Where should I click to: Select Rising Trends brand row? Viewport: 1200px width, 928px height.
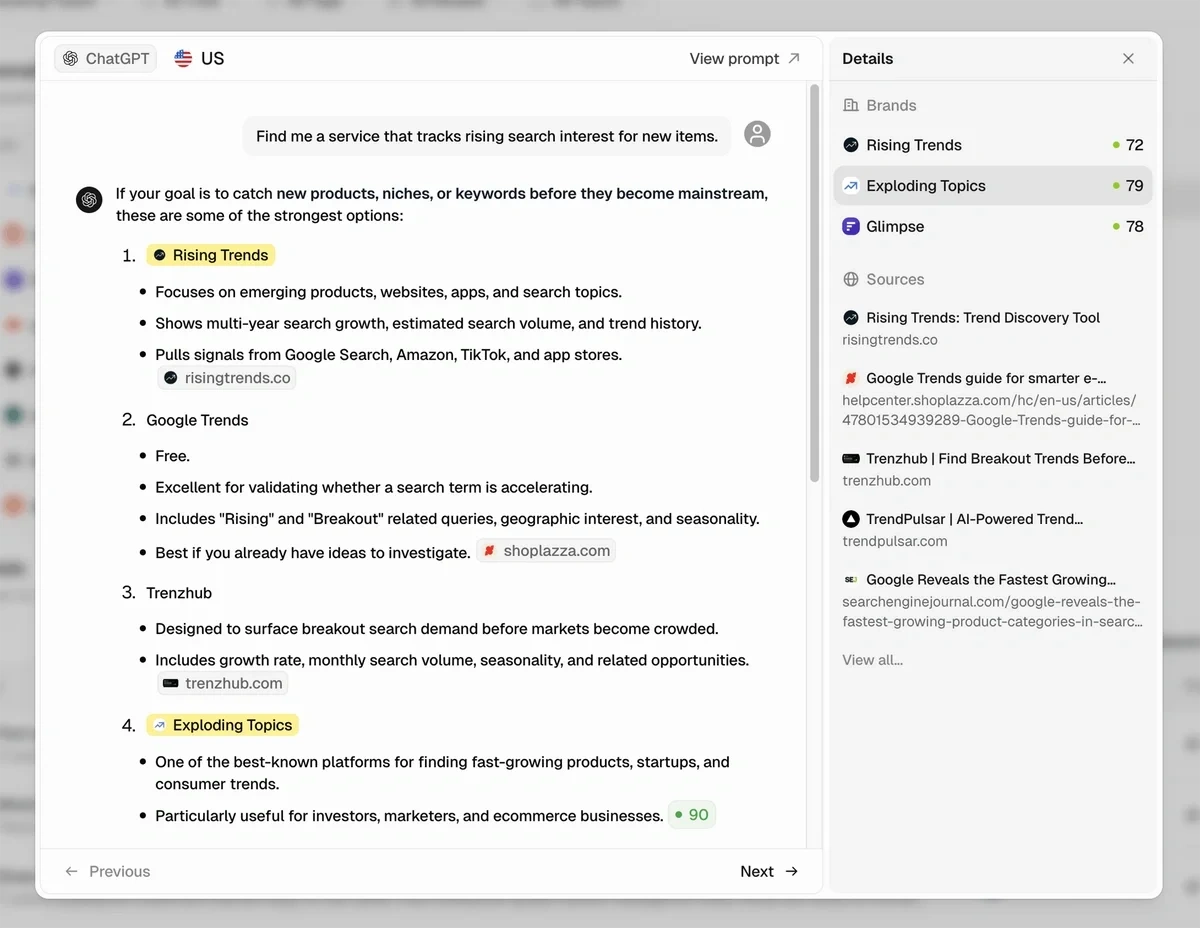[x=993, y=145]
